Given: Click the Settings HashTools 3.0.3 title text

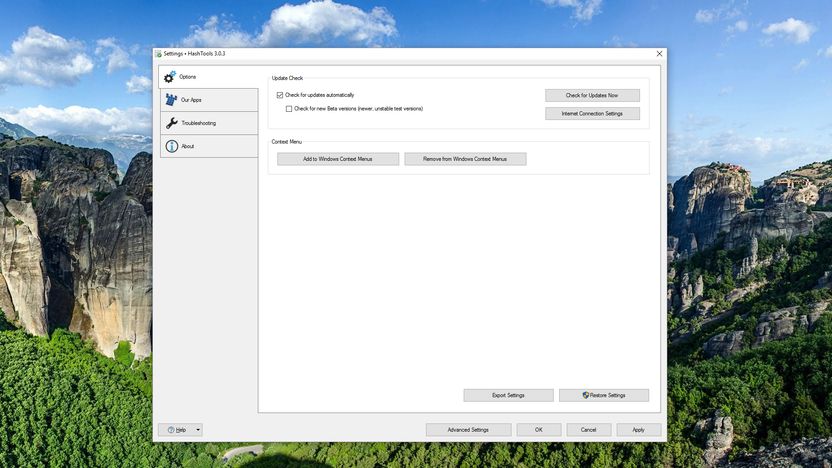Looking at the screenshot, I should 194,54.
